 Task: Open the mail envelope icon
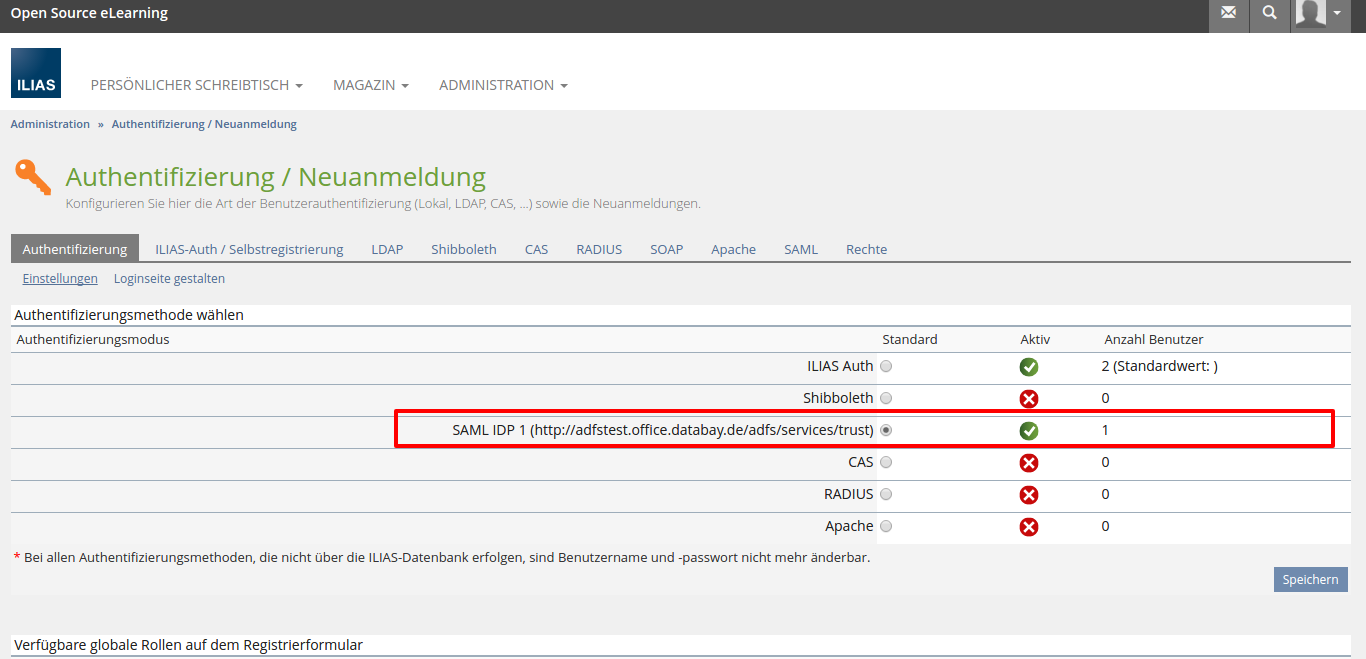(1228, 13)
